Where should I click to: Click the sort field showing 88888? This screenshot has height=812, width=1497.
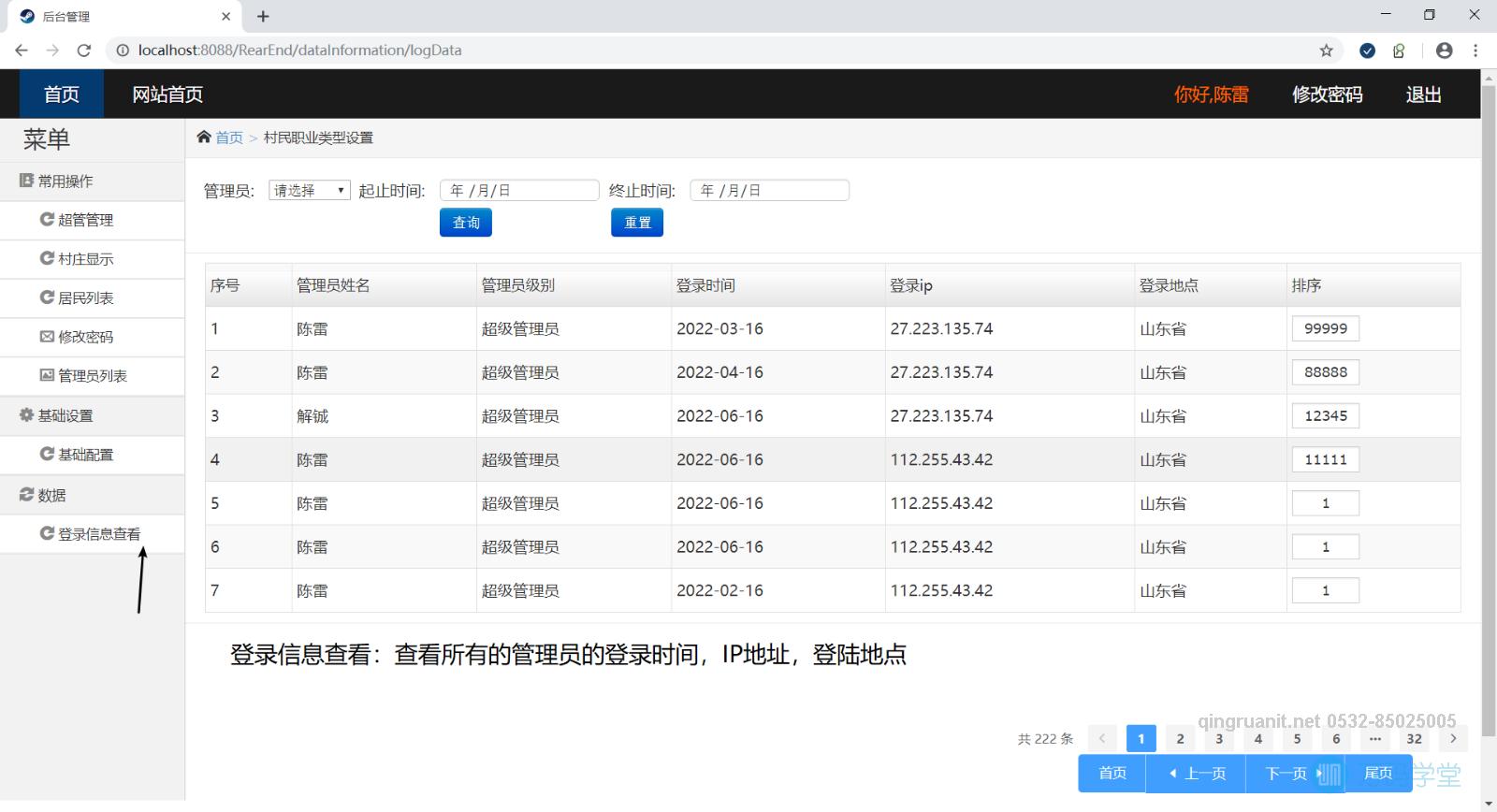click(1326, 372)
